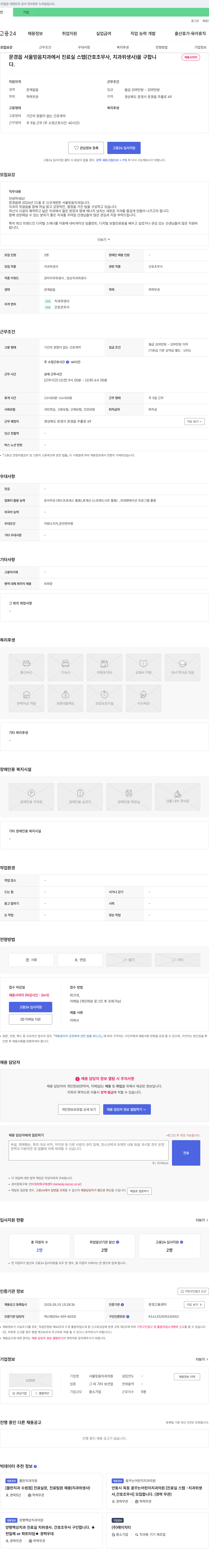
Task: Expand 채용 담당자 정보 열람하기 dropdown
Action: [x=127, y=1110]
